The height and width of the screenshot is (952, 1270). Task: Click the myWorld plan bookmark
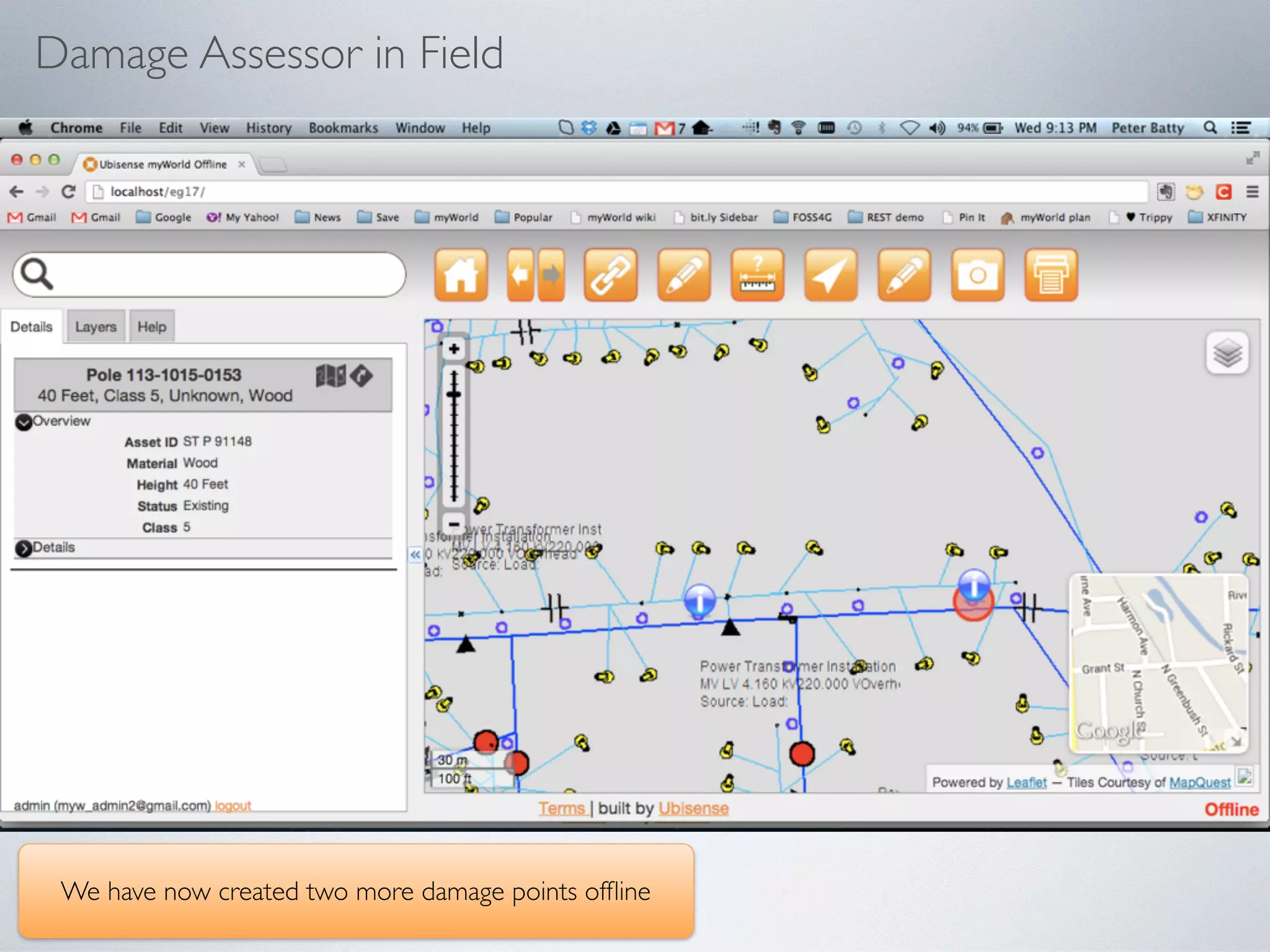[x=1046, y=217]
